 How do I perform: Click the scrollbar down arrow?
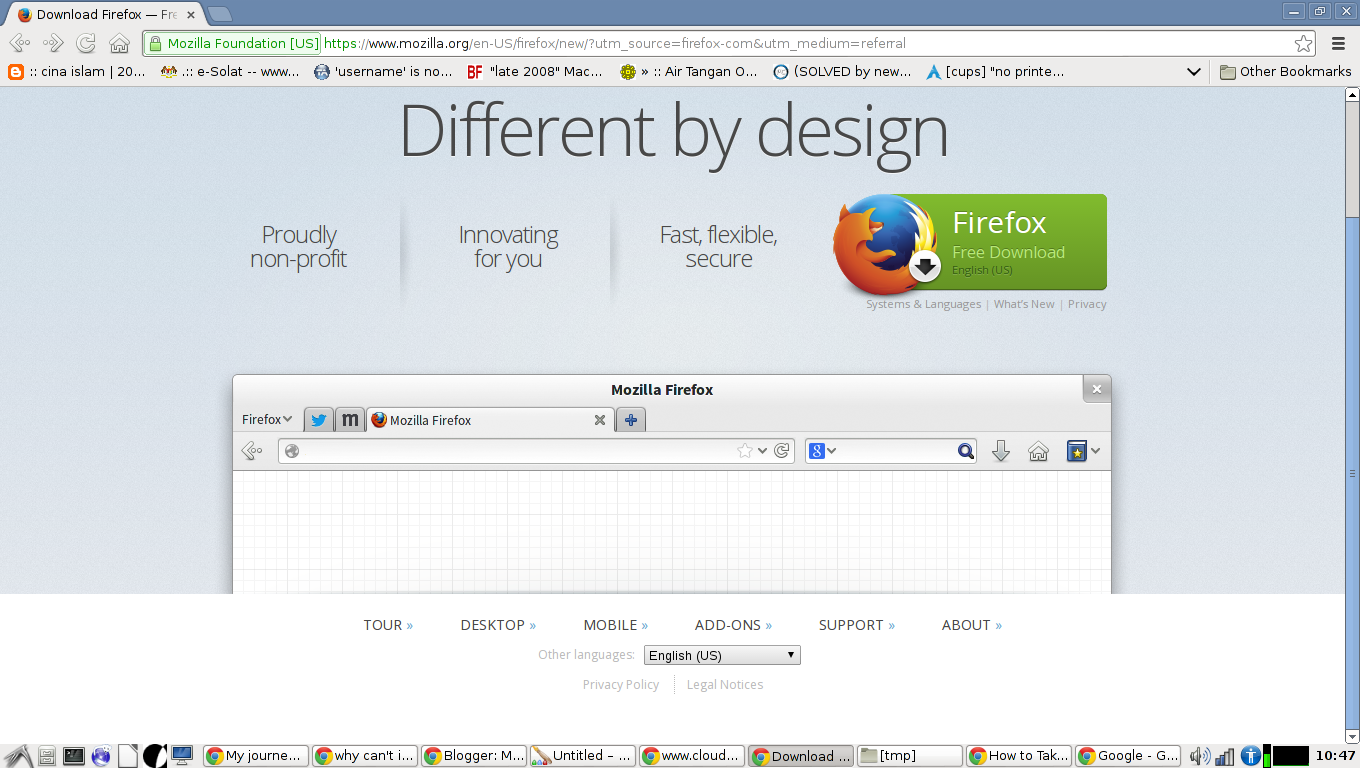point(1352,736)
